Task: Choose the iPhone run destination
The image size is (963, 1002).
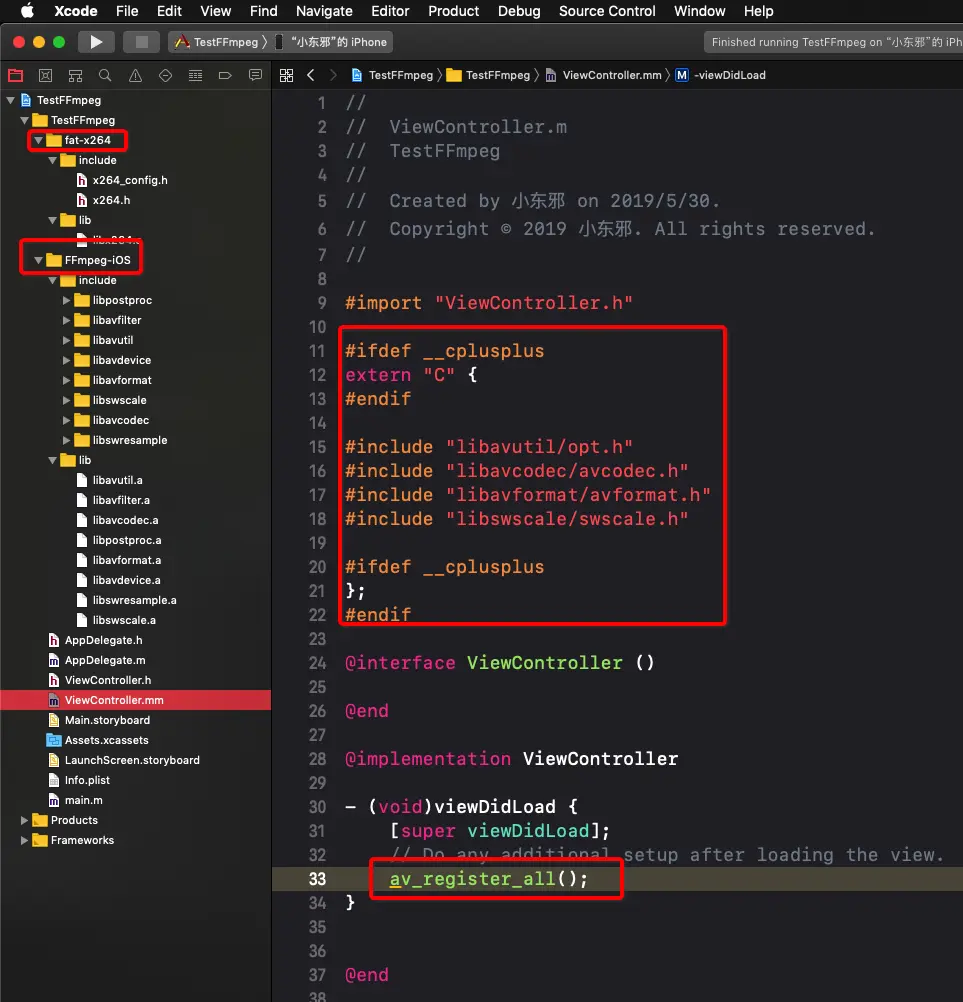Action: tap(332, 42)
